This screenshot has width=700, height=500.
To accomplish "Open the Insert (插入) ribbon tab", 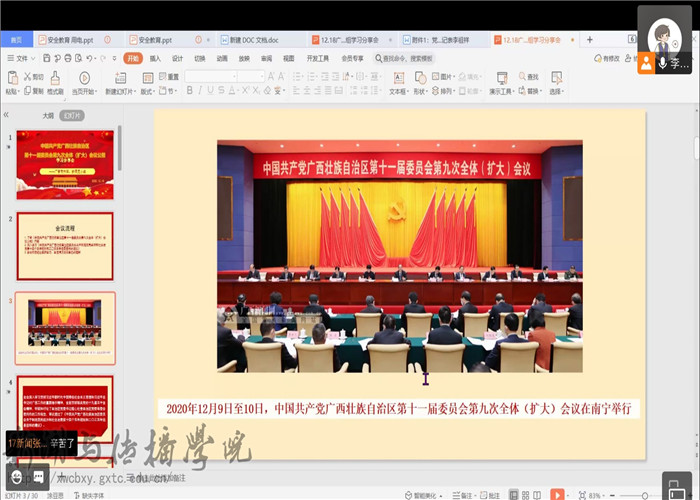I will [155, 58].
